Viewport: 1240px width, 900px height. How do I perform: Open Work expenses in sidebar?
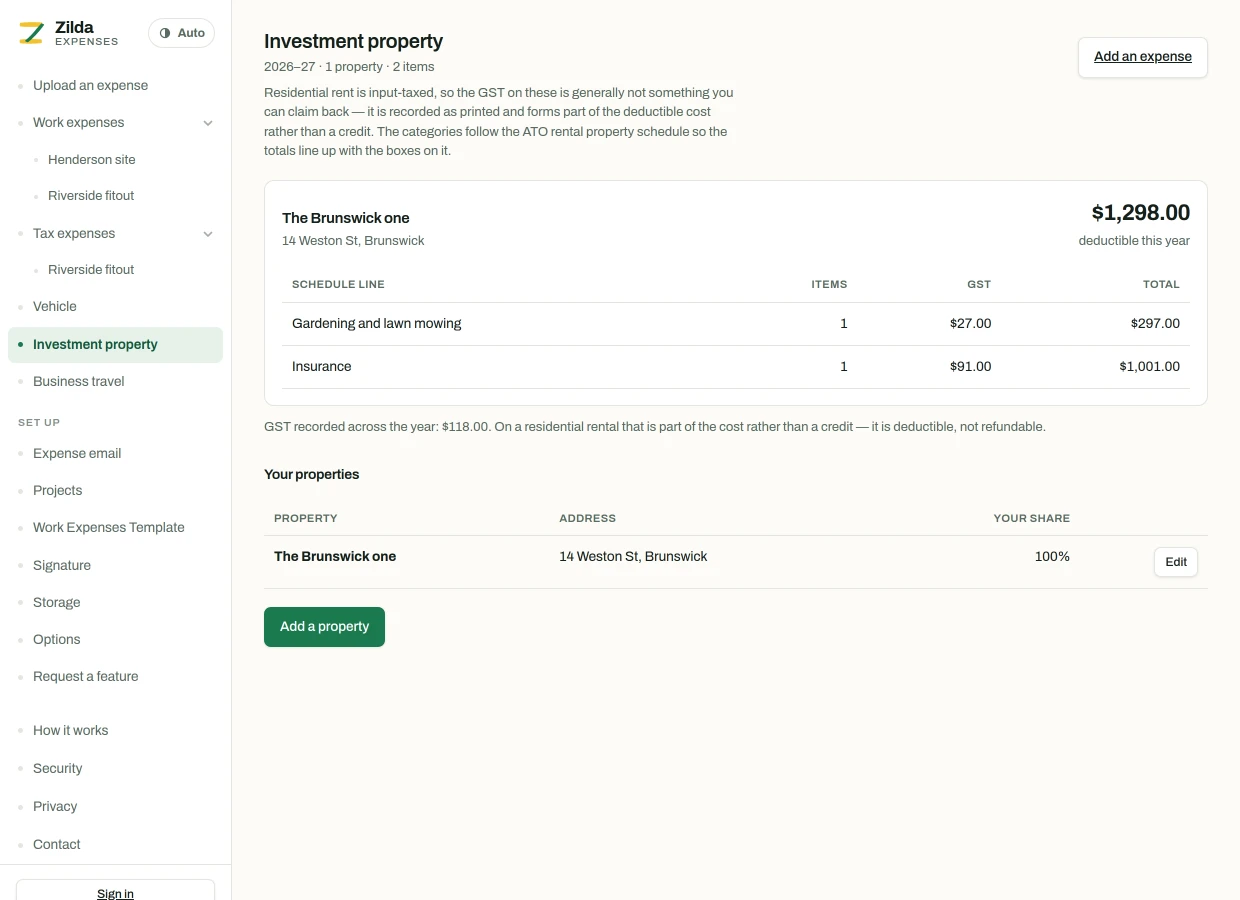coord(78,122)
